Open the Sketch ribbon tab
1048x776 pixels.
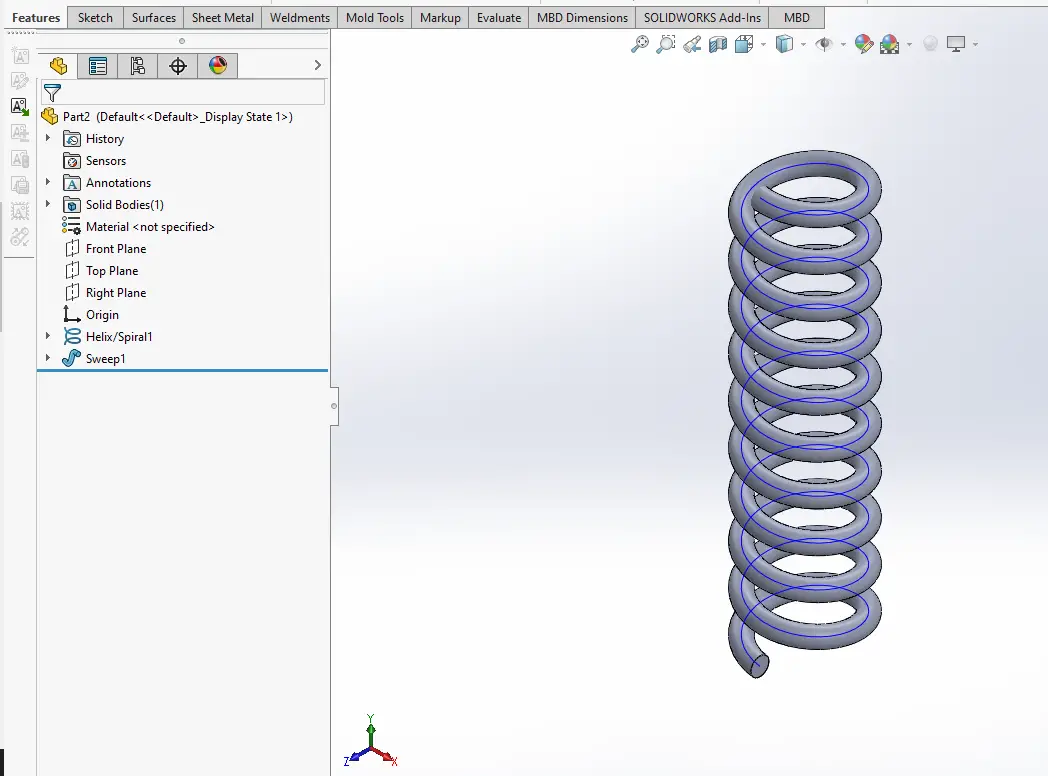pyautogui.click(x=95, y=17)
